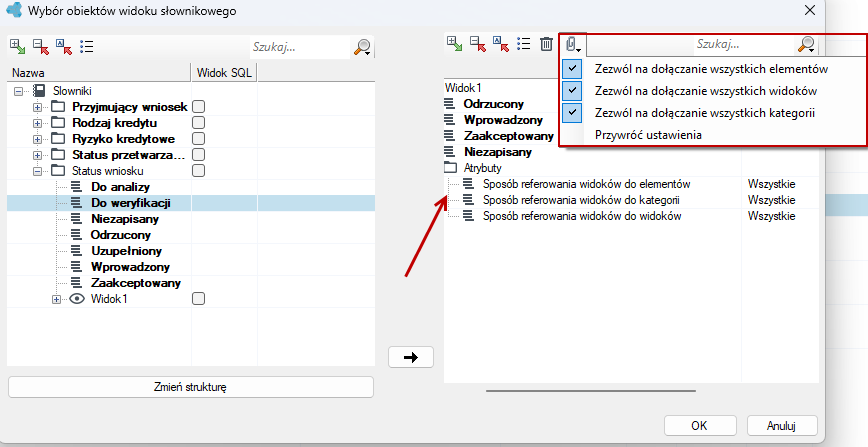Collapse the Status wniosku folder

[37, 171]
